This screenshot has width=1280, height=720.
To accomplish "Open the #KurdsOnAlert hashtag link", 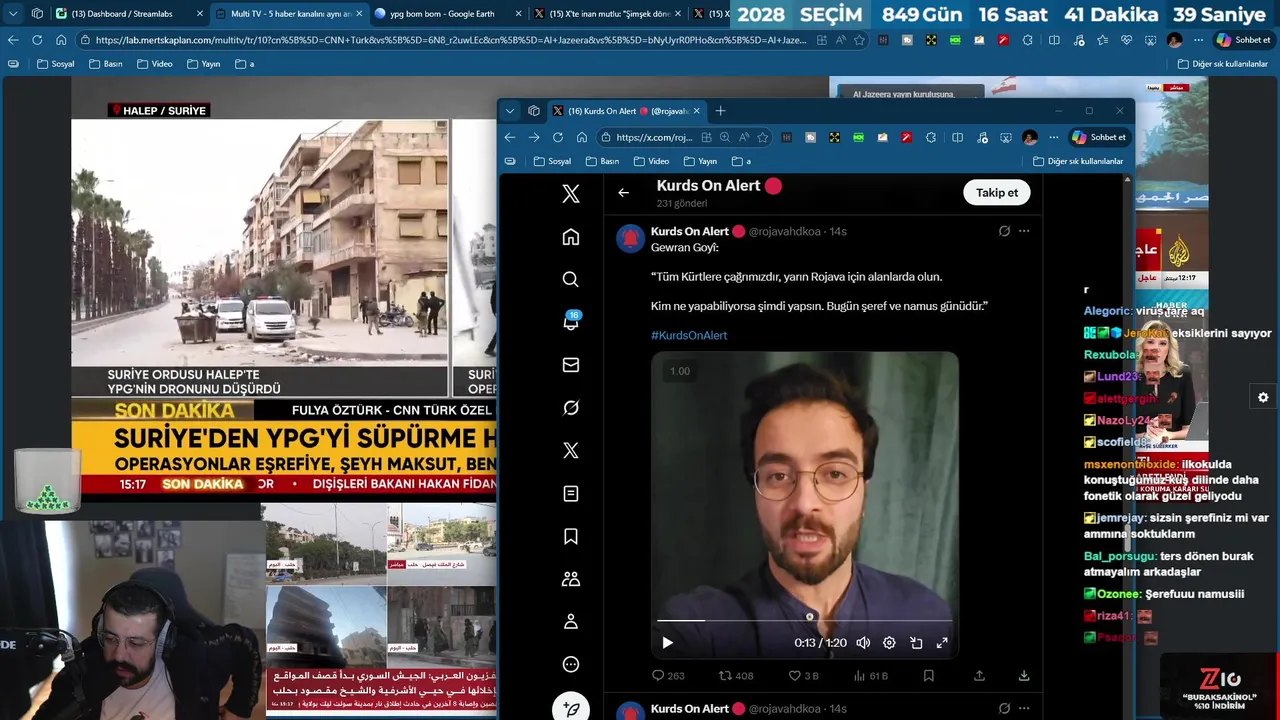I will pos(689,335).
